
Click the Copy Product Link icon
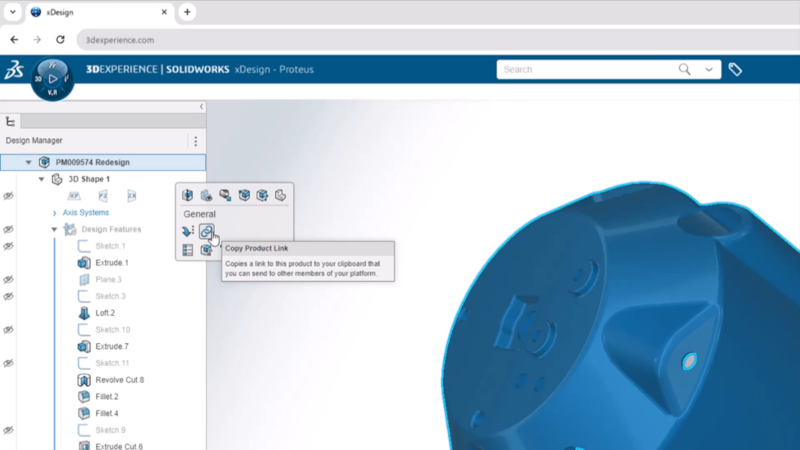[206, 231]
